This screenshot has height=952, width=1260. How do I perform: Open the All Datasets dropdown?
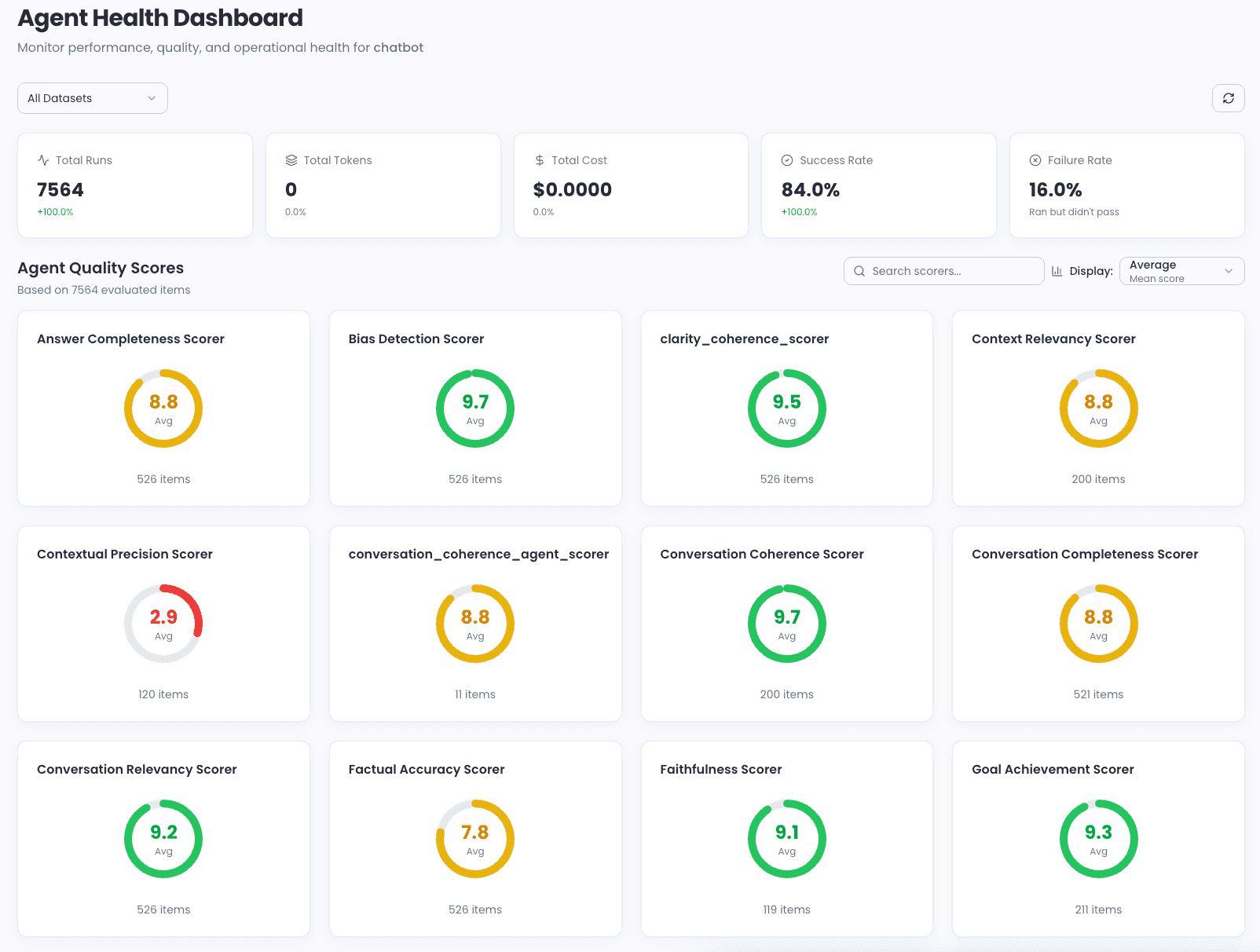click(x=92, y=98)
